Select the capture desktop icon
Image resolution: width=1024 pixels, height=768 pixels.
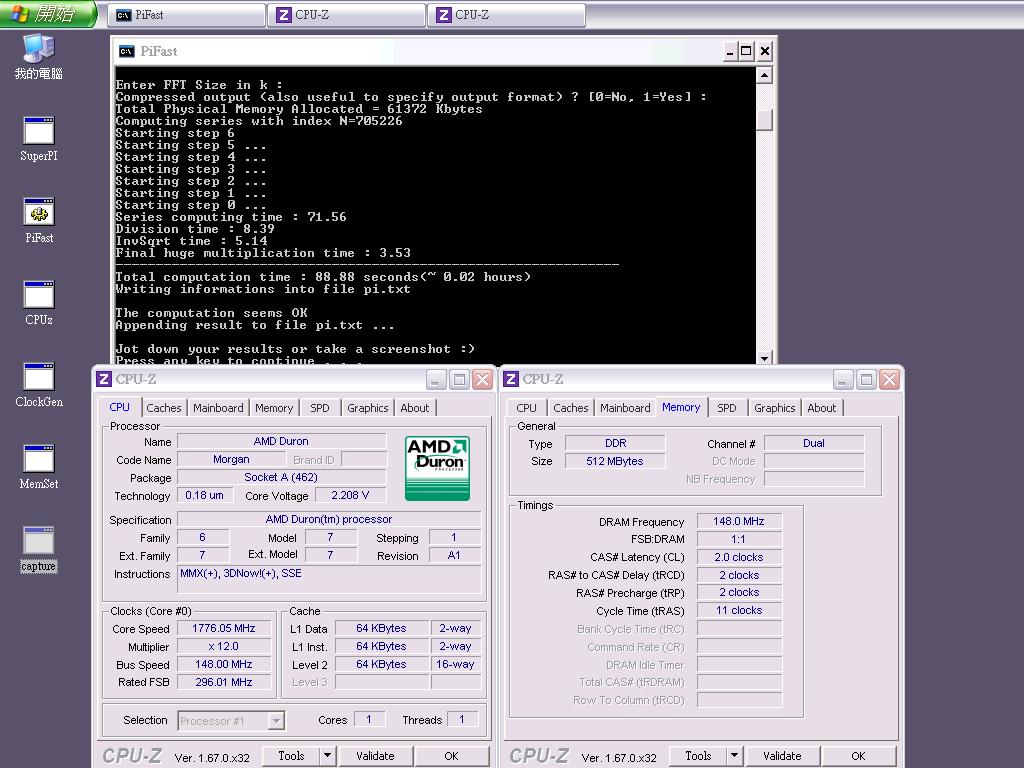pos(39,549)
